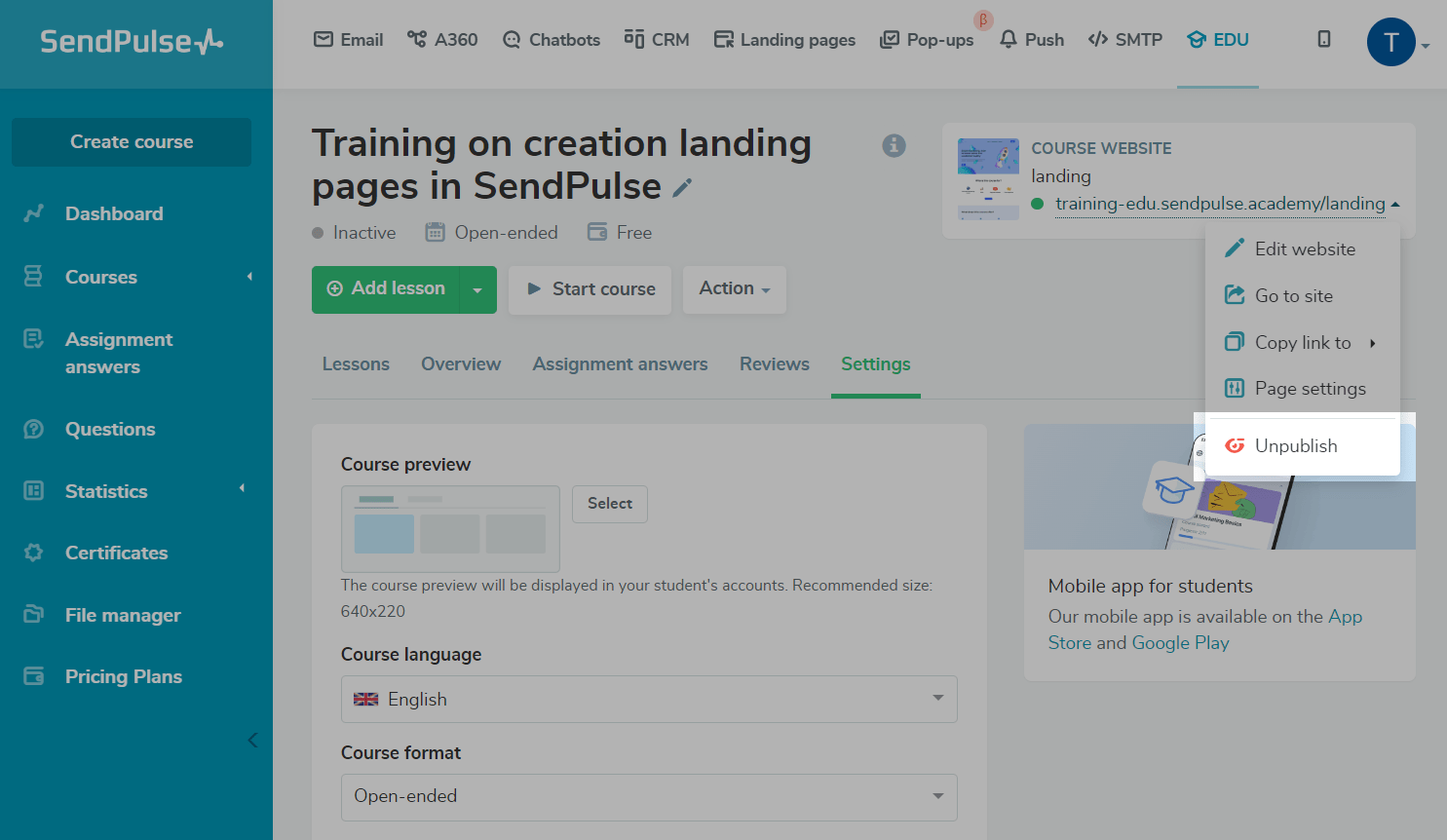Open the Course format dropdown
This screenshot has height=840, width=1447.
[x=649, y=796]
